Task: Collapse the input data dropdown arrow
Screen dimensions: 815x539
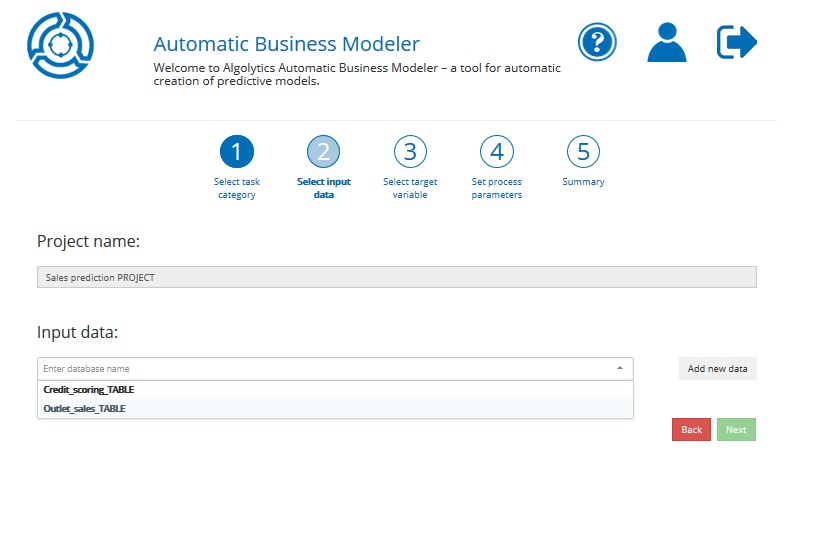Action: point(619,369)
